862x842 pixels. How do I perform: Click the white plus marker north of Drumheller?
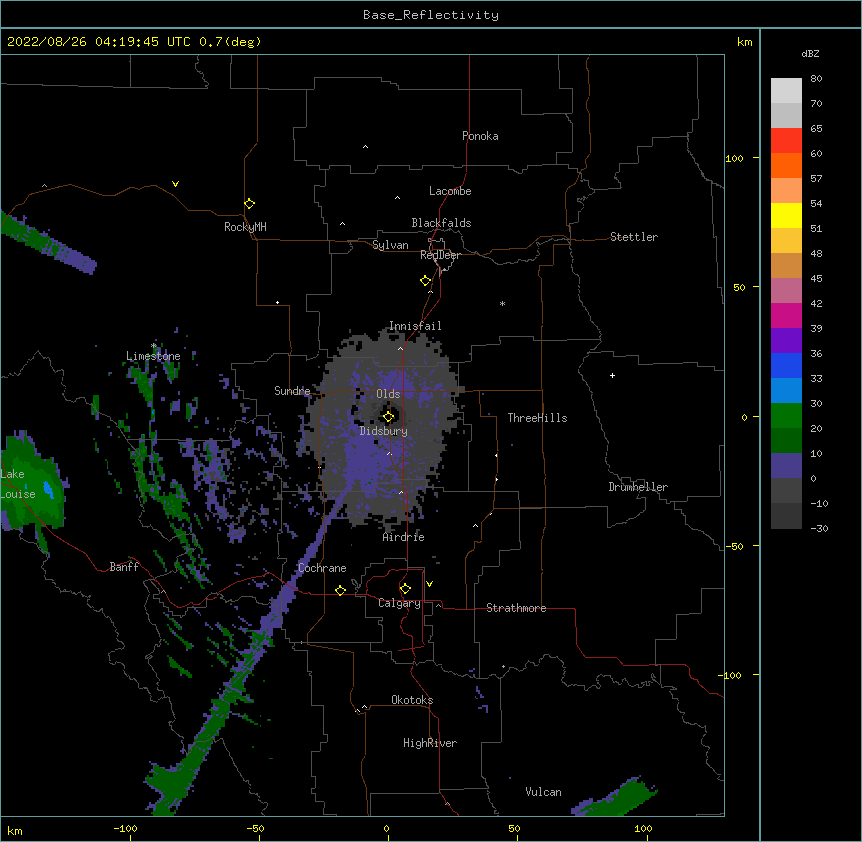tap(612, 375)
